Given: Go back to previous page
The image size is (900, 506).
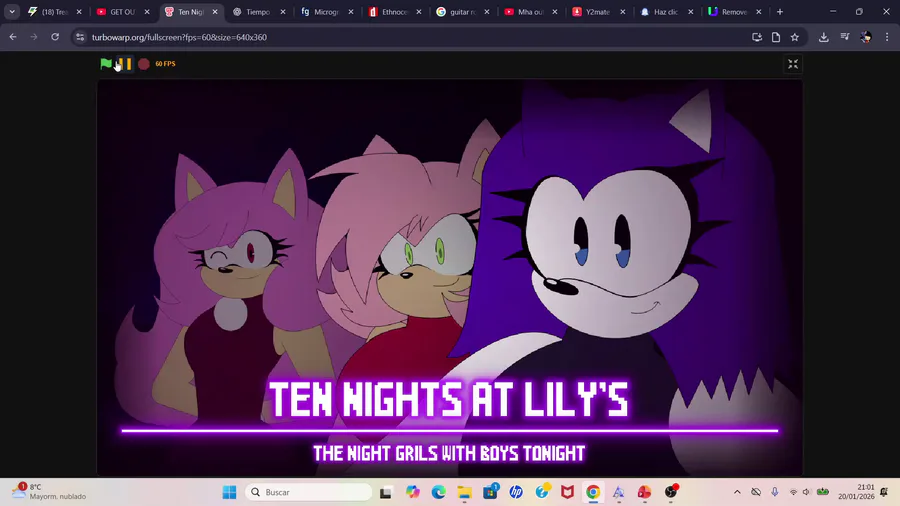Looking at the screenshot, I should click(x=13, y=37).
